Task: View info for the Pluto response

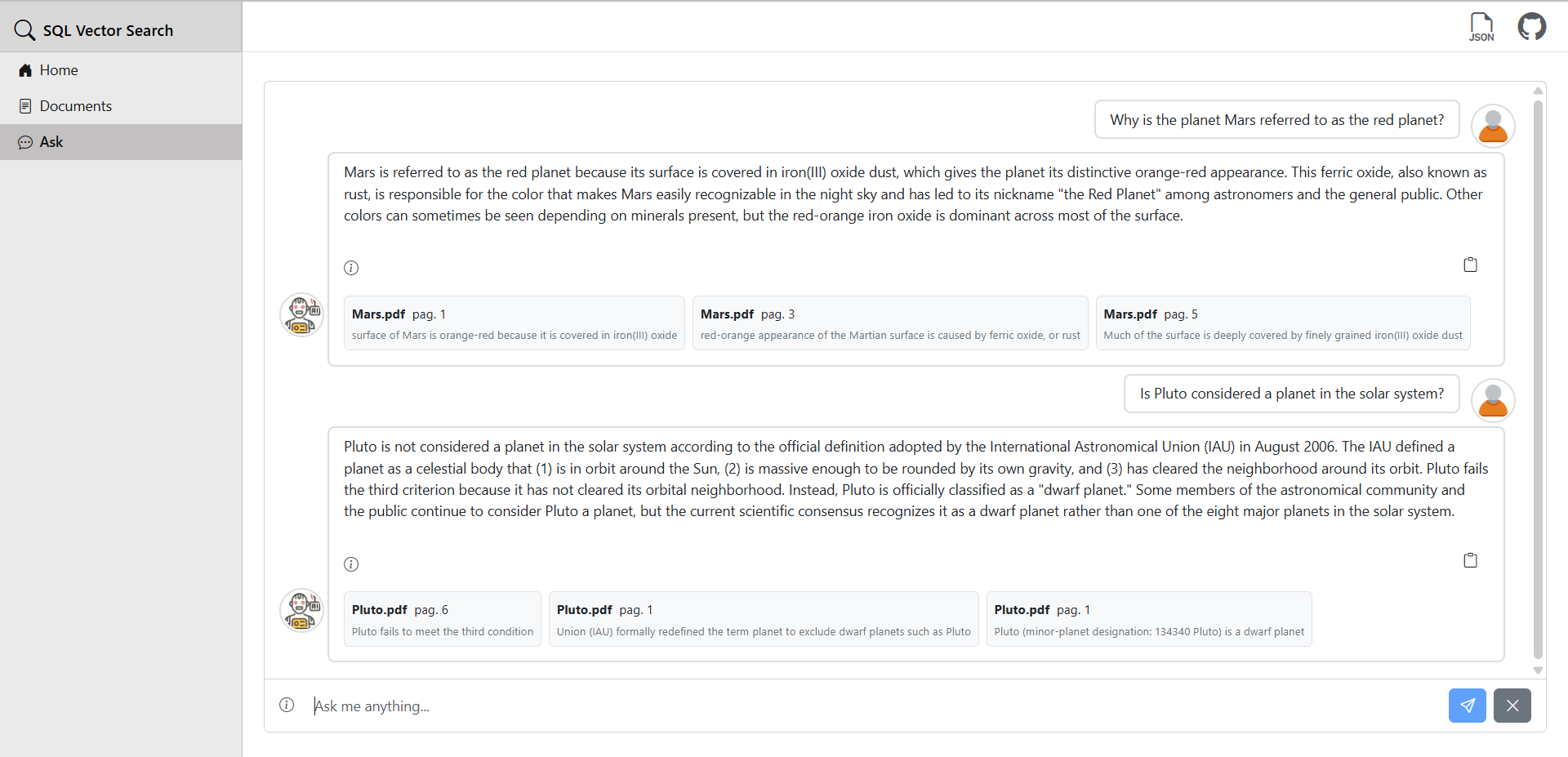Action: 351,563
